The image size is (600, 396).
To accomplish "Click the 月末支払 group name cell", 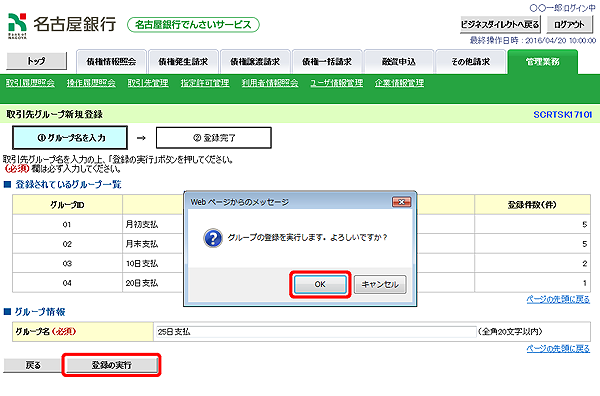I will [x=142, y=244].
